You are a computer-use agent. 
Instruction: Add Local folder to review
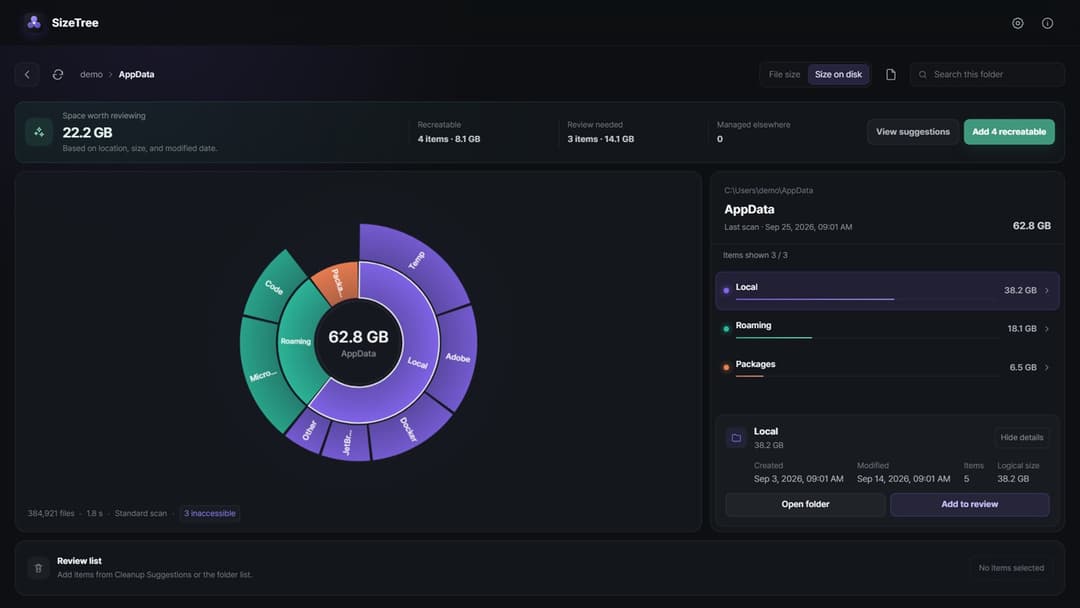970,504
